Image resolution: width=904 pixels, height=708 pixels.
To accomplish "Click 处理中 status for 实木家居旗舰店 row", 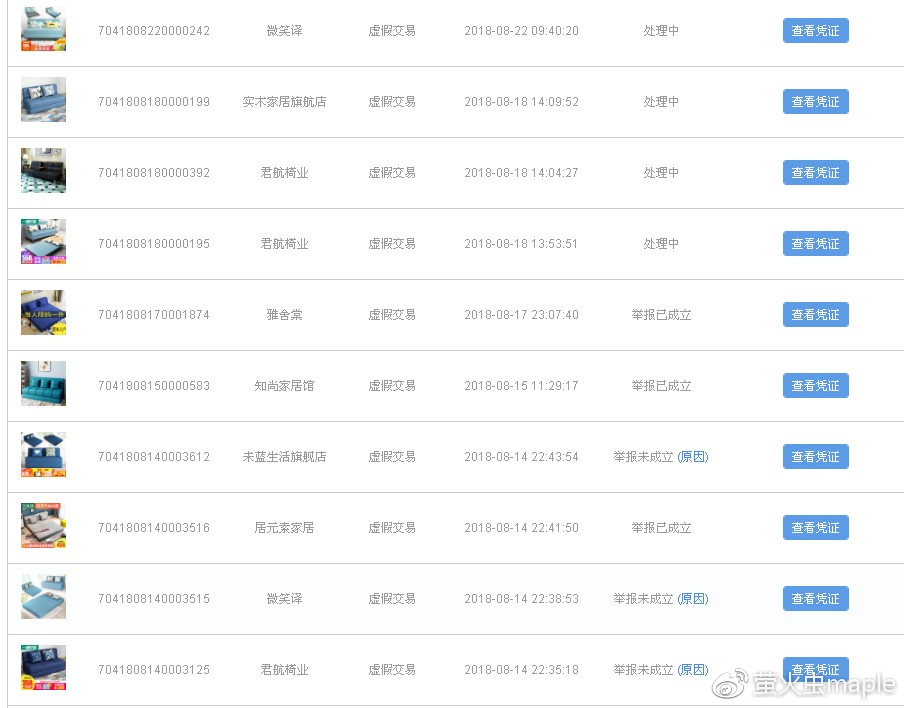I will coord(661,101).
